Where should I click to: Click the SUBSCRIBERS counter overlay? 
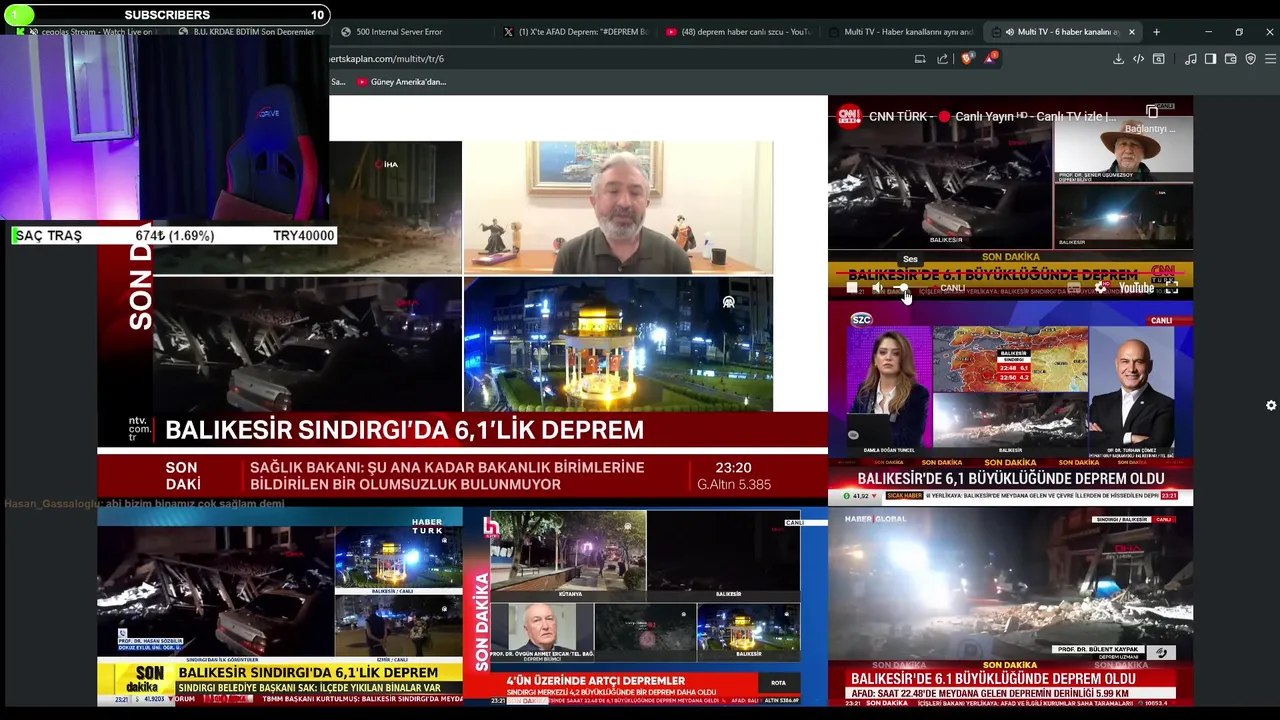[x=166, y=15]
